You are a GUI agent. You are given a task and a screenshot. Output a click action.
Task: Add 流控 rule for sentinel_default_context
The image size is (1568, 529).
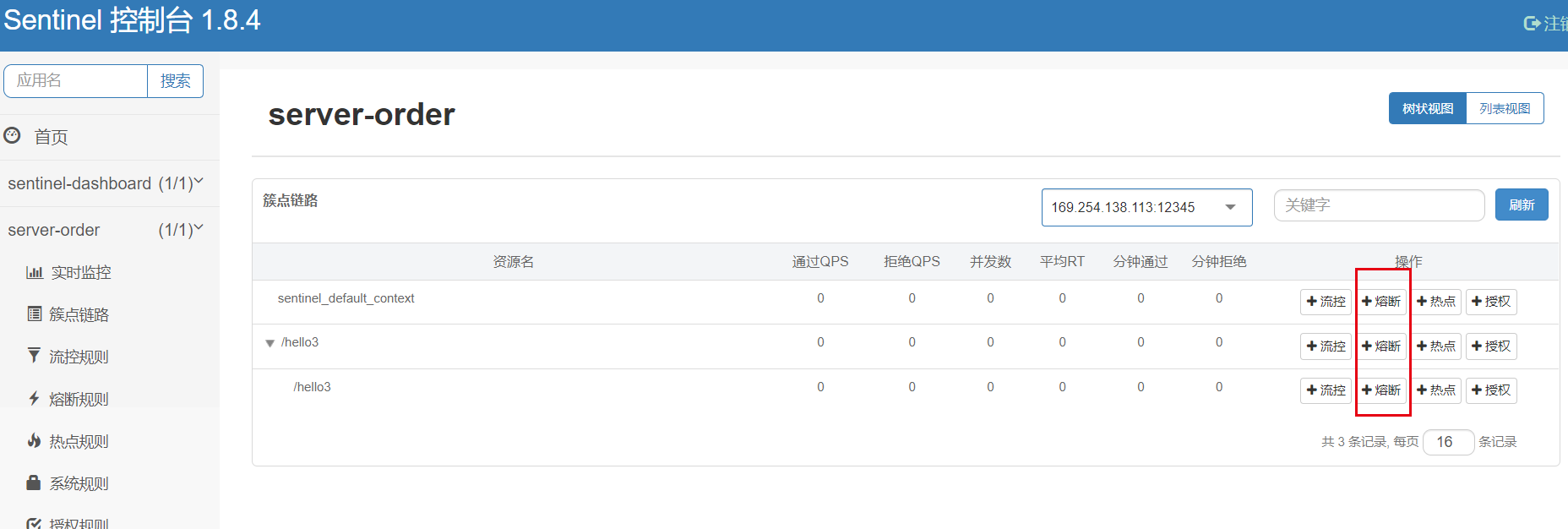point(1326,302)
